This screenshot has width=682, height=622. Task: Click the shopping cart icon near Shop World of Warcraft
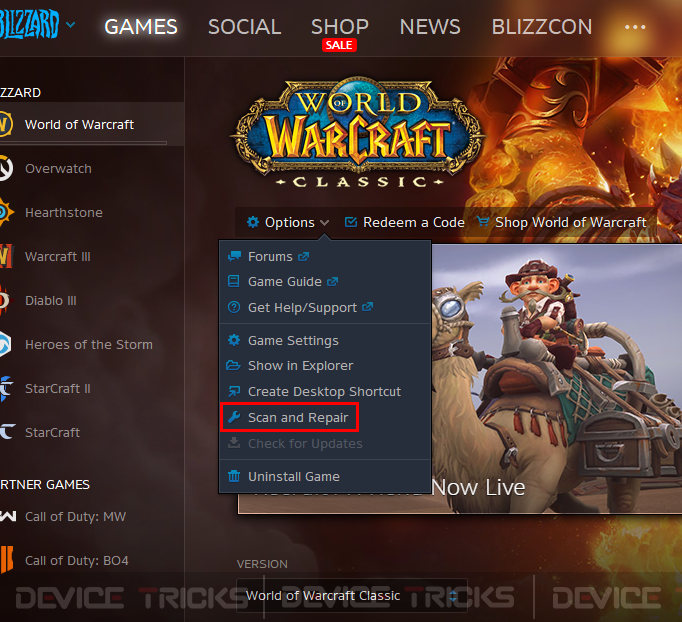[483, 222]
